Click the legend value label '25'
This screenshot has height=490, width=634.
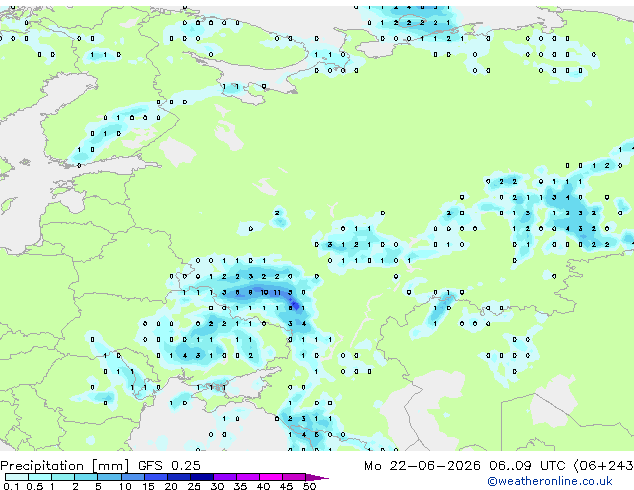[x=194, y=486]
